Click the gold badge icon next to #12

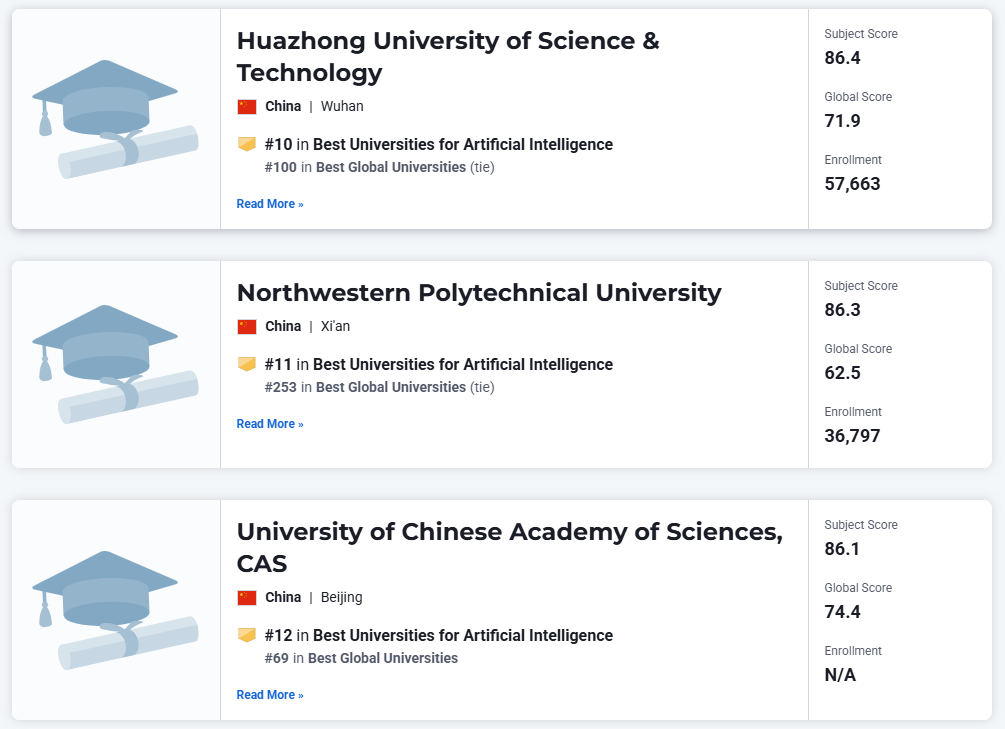(247, 635)
